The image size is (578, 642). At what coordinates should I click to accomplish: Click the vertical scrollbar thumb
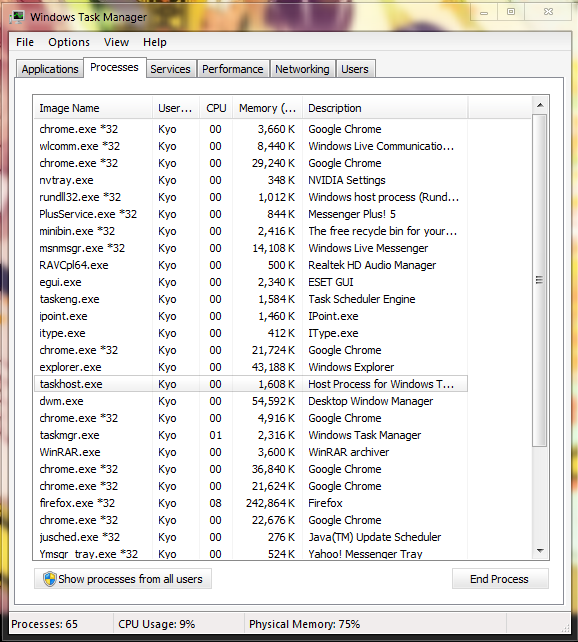point(540,280)
